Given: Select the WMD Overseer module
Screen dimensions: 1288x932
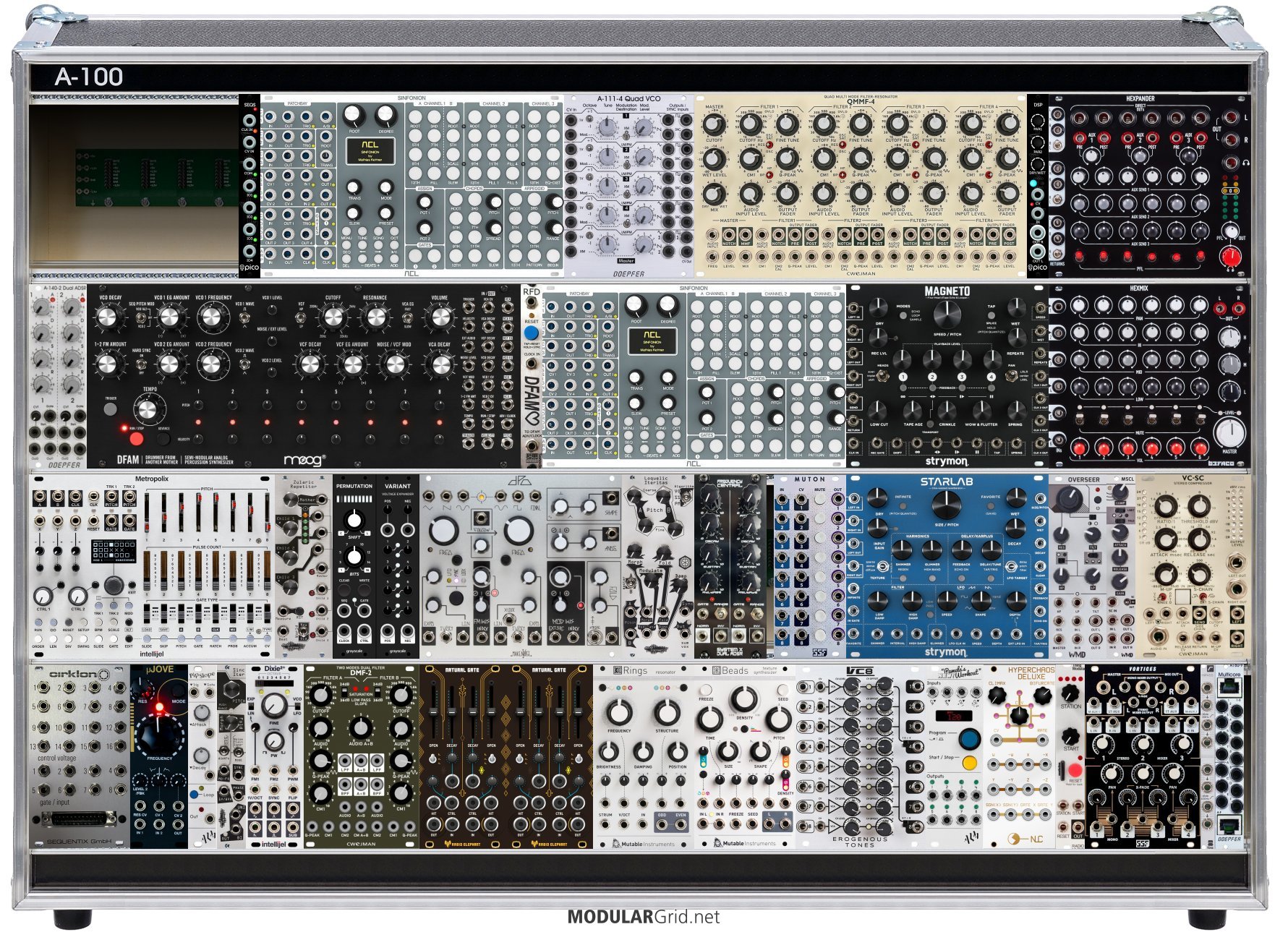Looking at the screenshot, I should 1092,566.
